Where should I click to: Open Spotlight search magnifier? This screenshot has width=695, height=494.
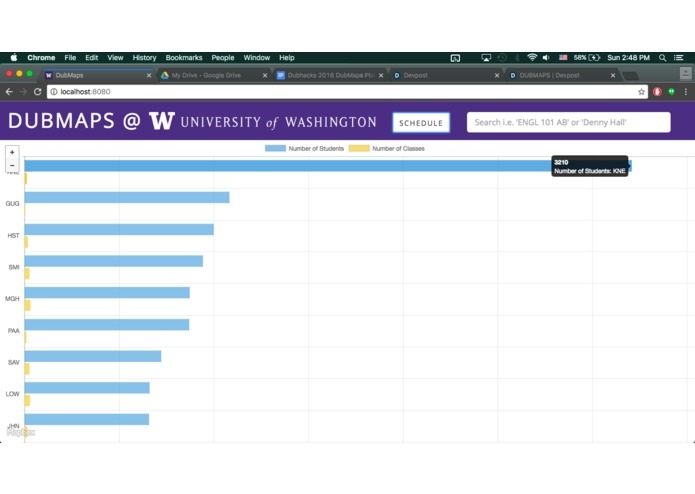[x=663, y=58]
